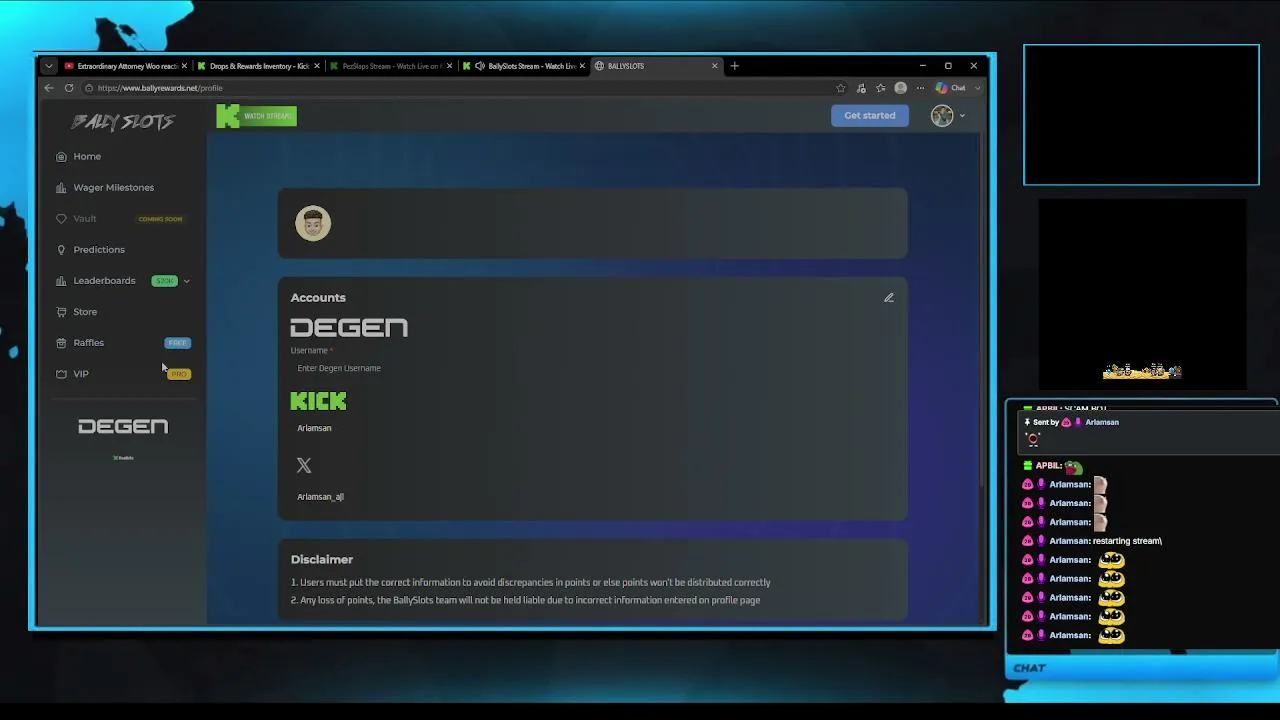The image size is (1280, 720).
Task: Click the Vault heart icon
Action: click(61, 219)
